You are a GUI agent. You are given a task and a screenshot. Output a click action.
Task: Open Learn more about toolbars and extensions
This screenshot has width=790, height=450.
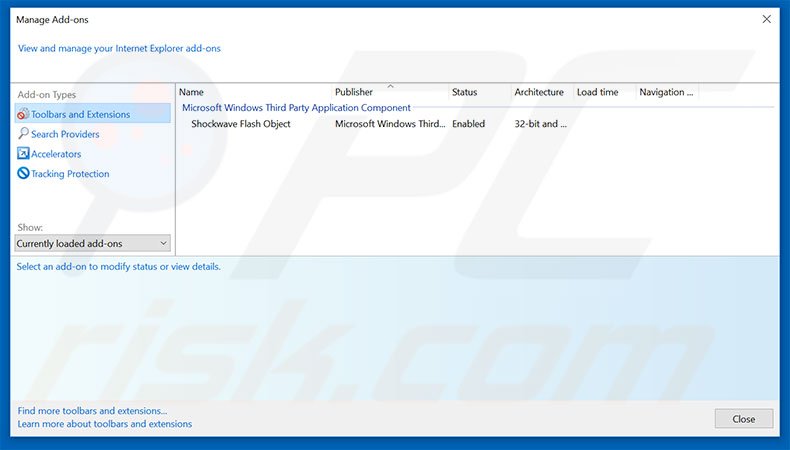point(105,424)
